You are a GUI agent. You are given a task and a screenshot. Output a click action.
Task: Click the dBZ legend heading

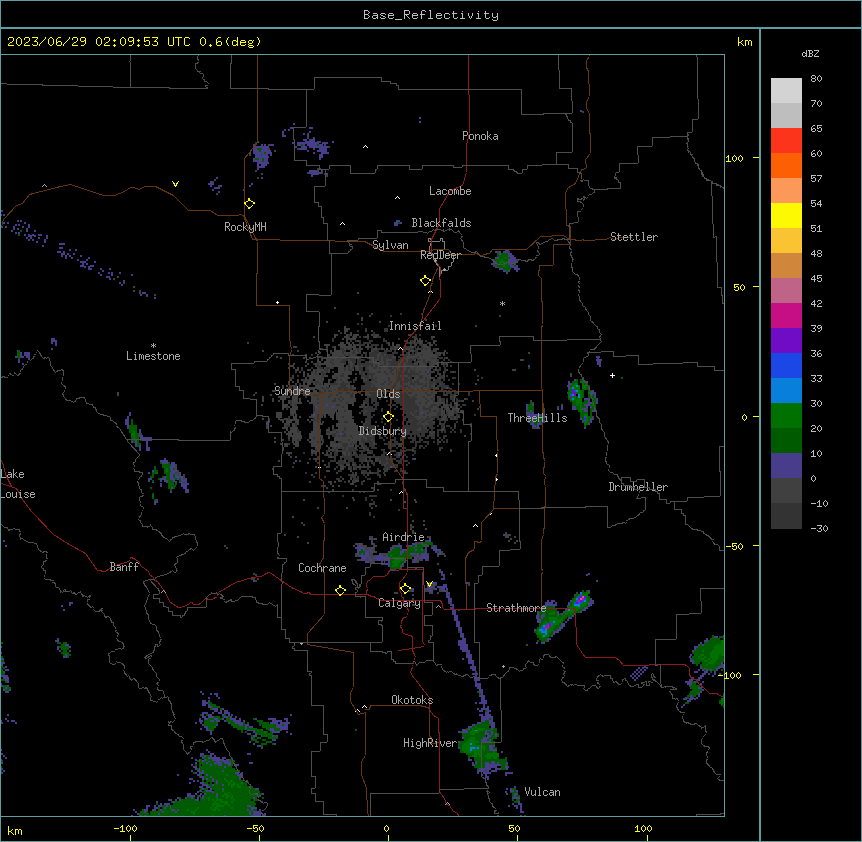point(810,53)
